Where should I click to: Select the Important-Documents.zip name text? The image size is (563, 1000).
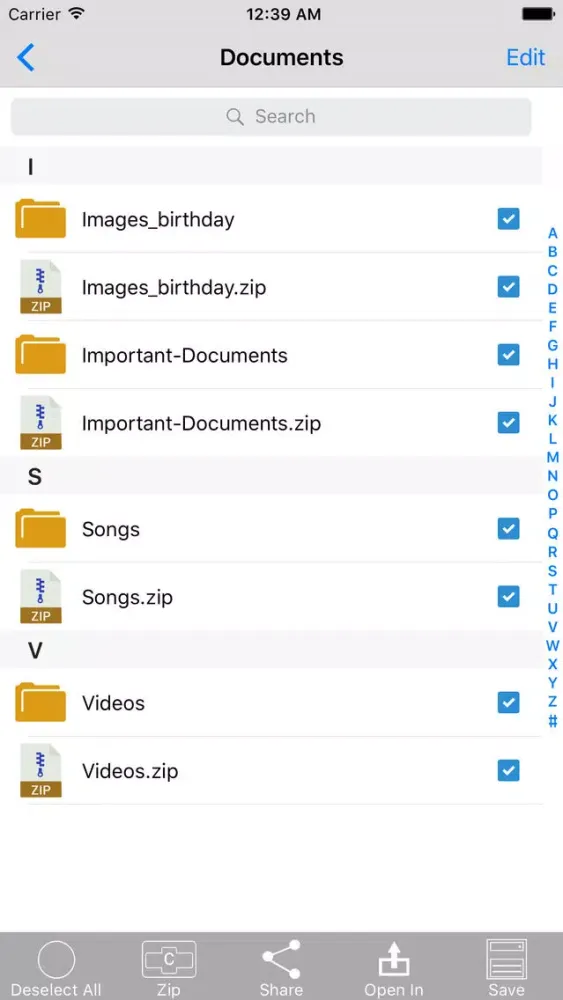tap(201, 423)
